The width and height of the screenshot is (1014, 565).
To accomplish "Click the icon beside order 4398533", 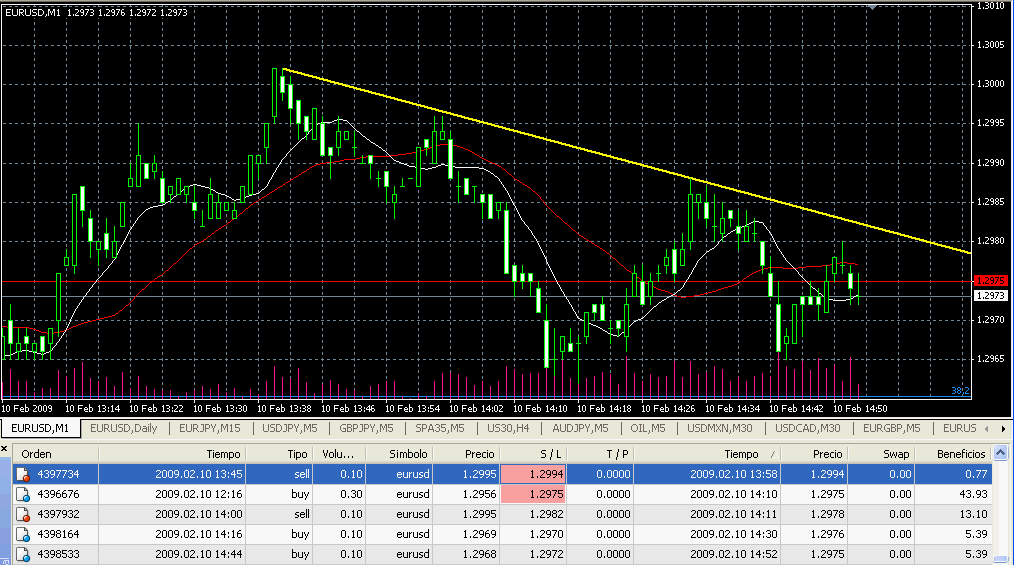I will coord(22,554).
